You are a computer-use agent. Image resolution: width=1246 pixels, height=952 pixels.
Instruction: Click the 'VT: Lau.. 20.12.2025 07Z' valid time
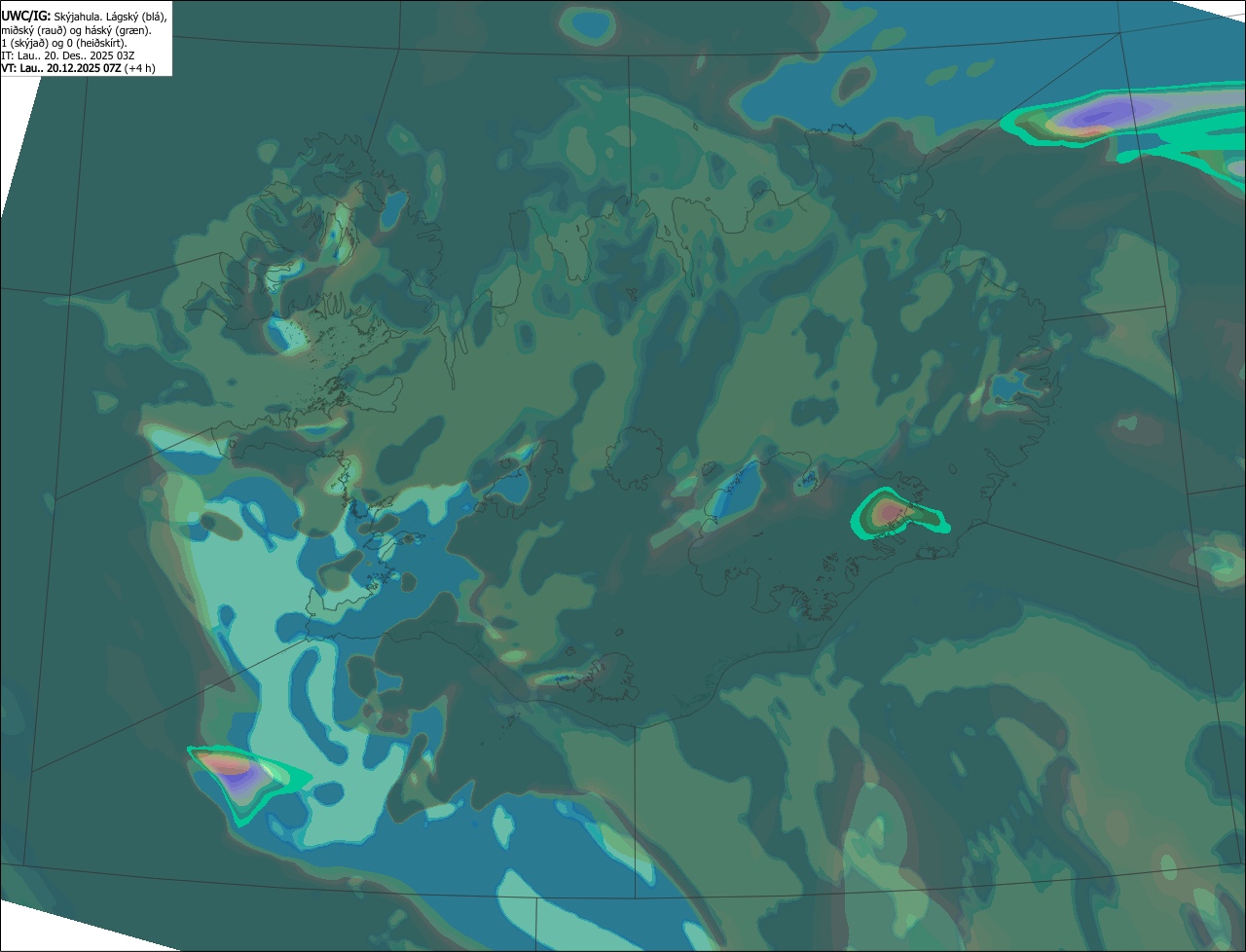point(61,68)
